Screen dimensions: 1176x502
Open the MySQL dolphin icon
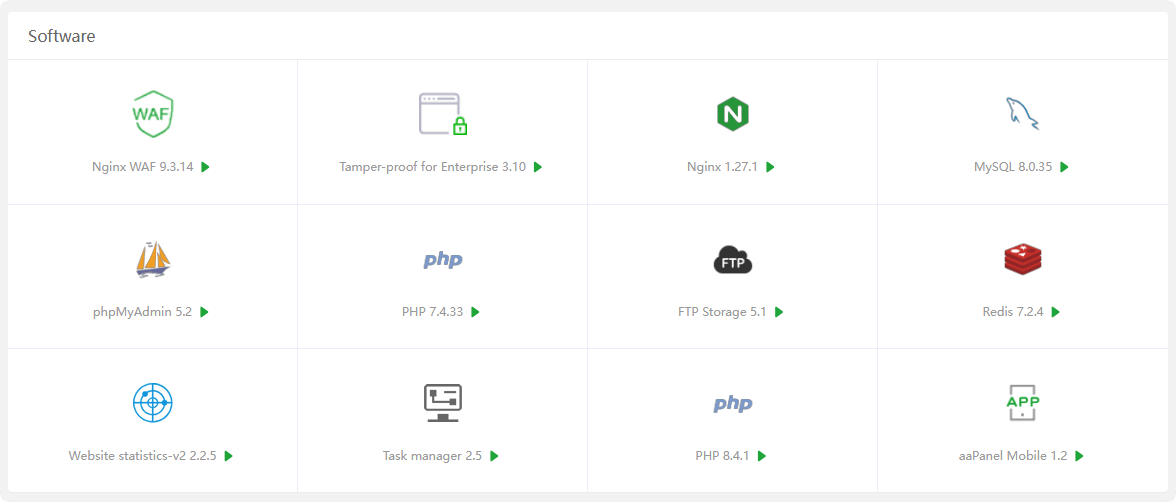pyautogui.click(x=1022, y=114)
